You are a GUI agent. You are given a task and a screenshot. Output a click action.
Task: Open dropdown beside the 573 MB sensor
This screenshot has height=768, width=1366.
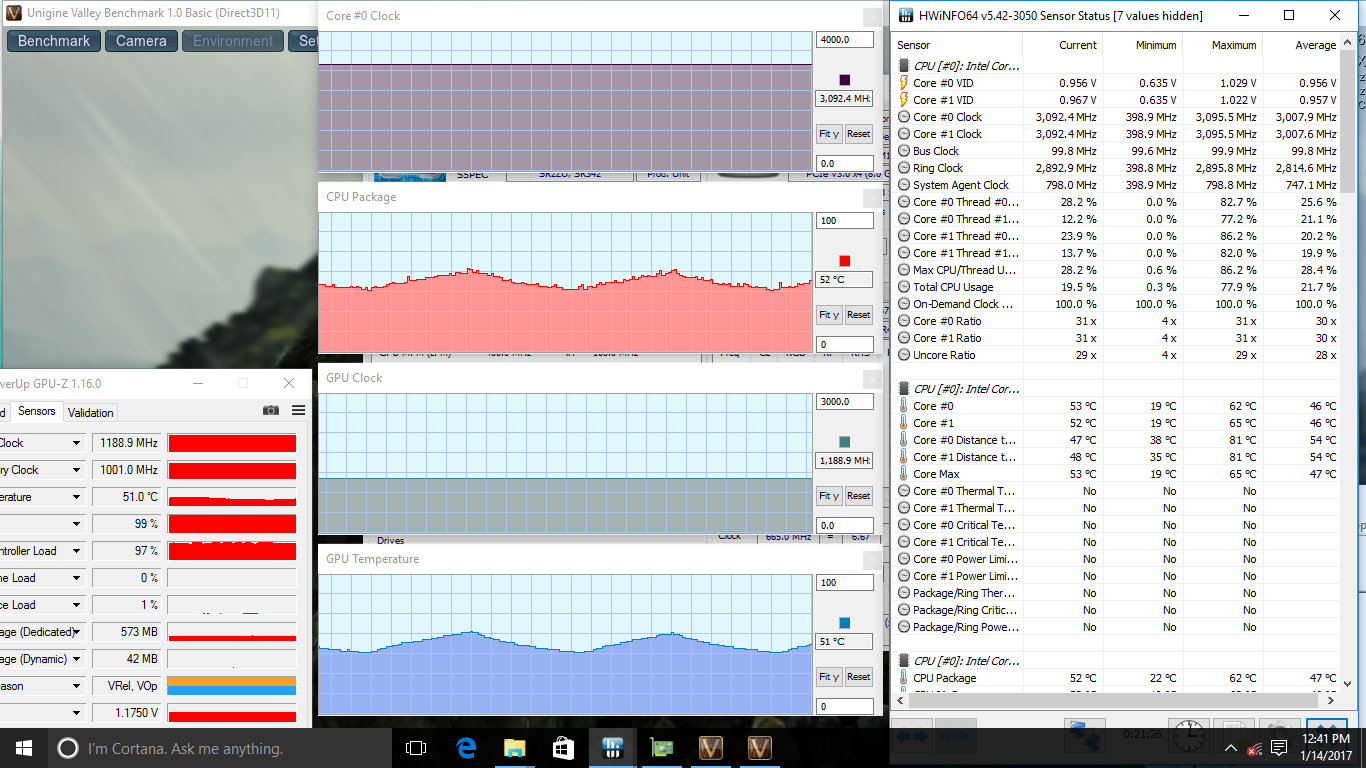click(76, 632)
